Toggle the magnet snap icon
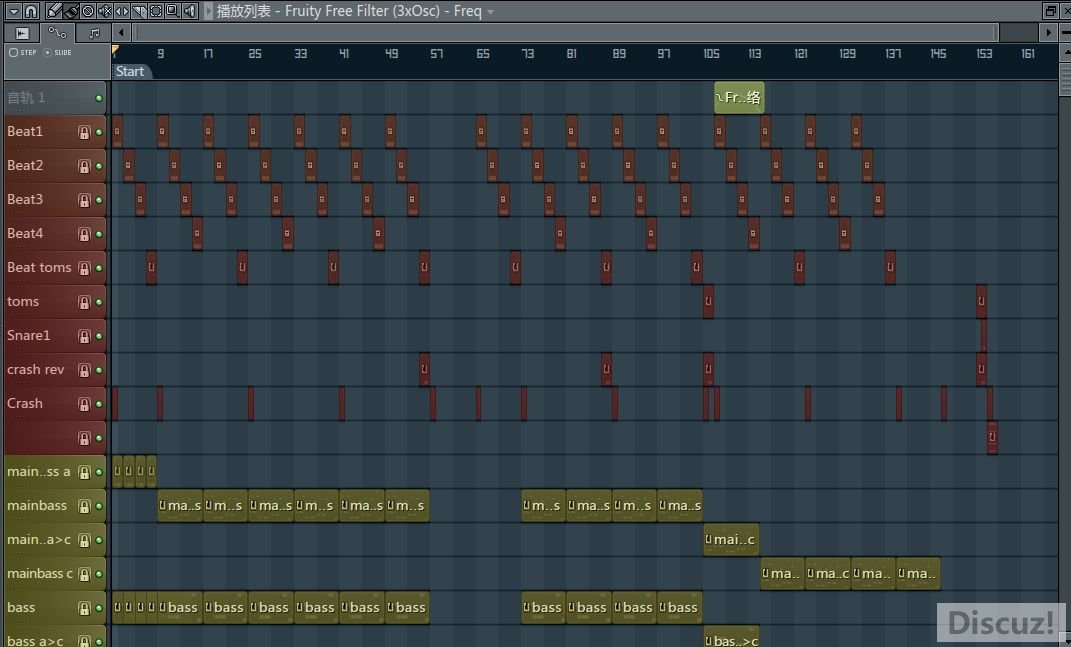 tap(31, 11)
